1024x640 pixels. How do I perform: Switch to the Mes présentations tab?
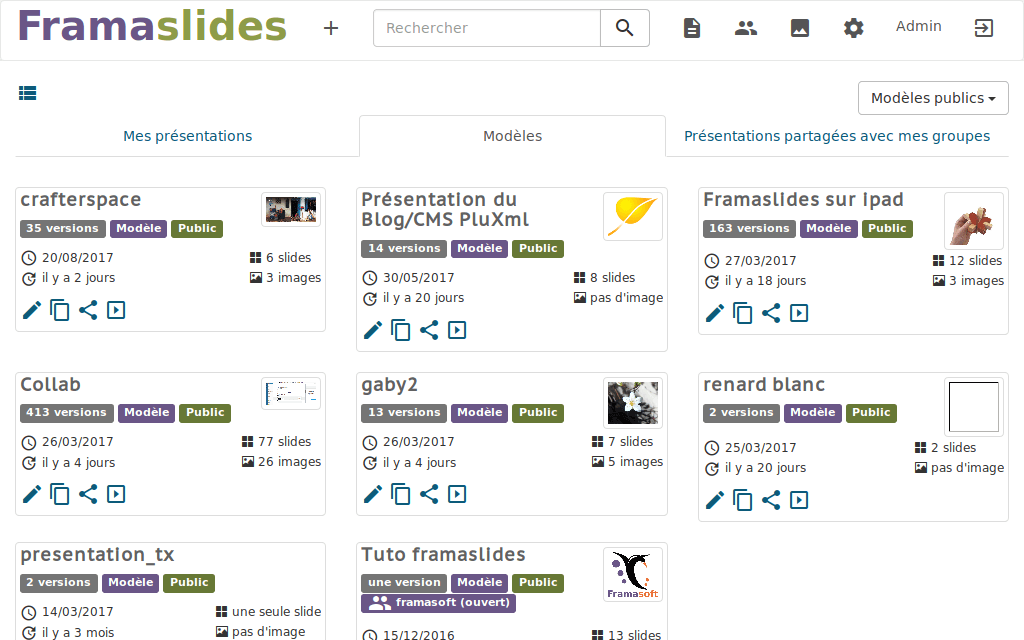tap(187, 136)
